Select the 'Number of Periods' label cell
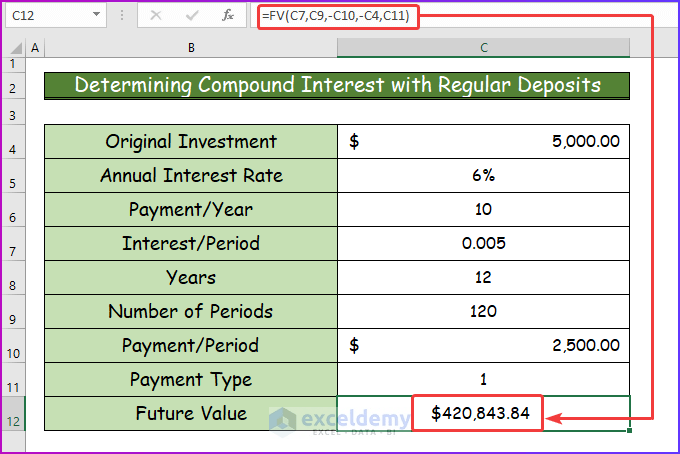 point(191,311)
